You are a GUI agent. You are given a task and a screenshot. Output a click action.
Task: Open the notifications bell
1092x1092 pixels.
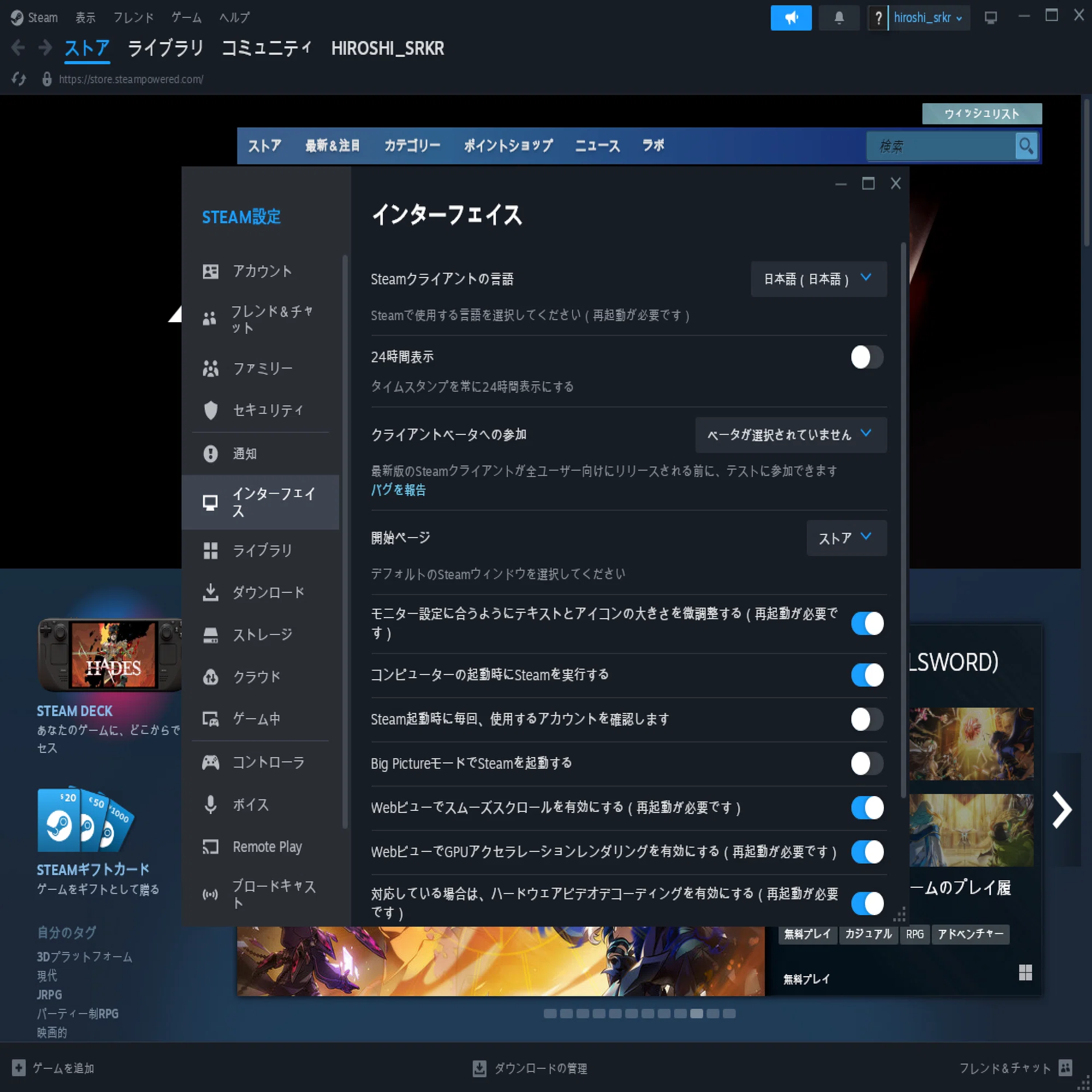tap(839, 18)
